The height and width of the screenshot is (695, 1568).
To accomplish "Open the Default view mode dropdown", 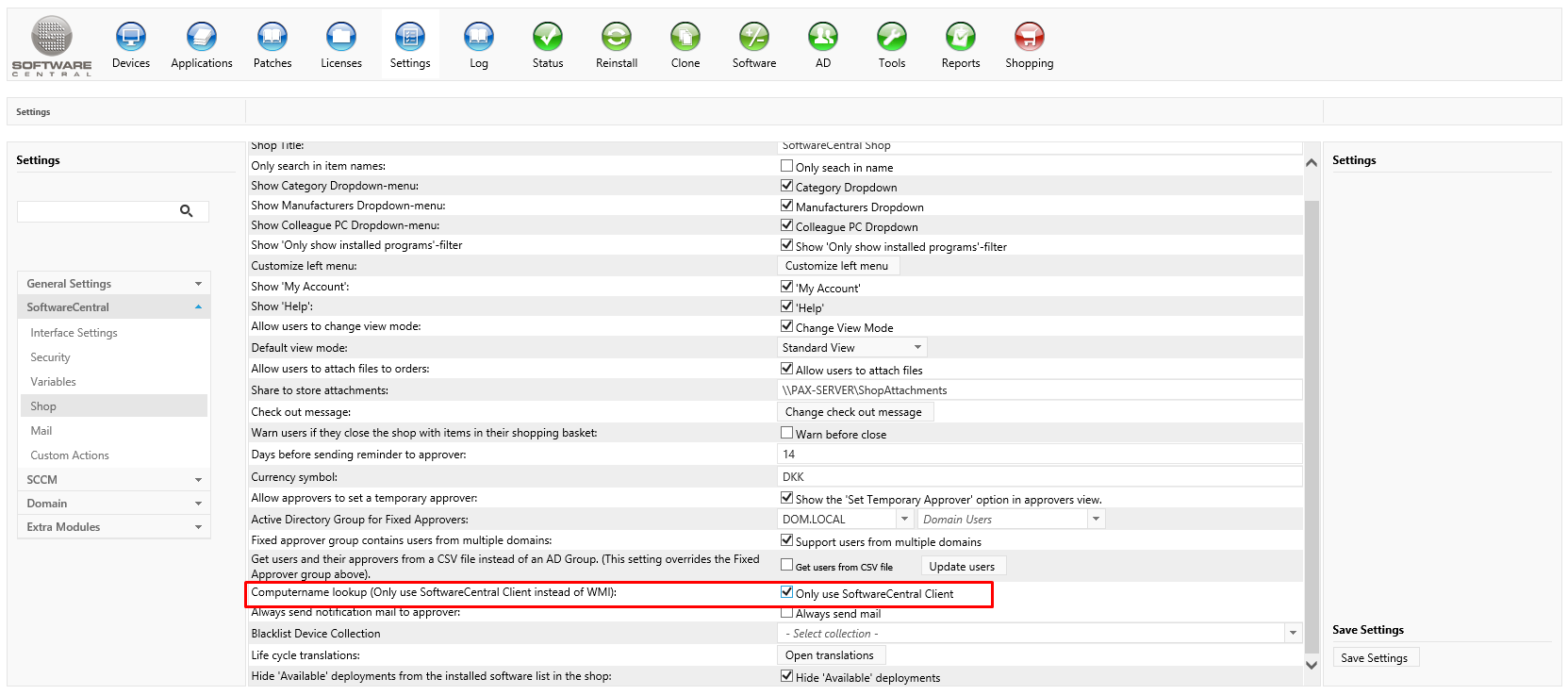I will tap(852, 348).
